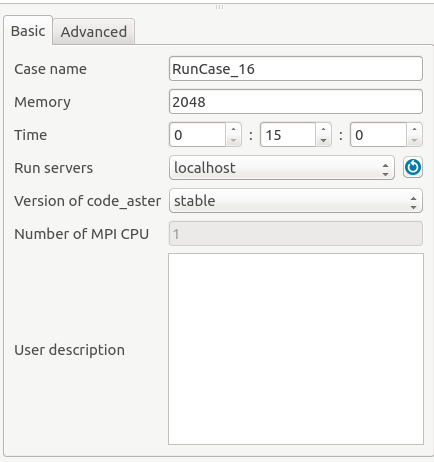This screenshot has height=462, width=434.
Task: Click the hours field of Time
Action: 198,135
